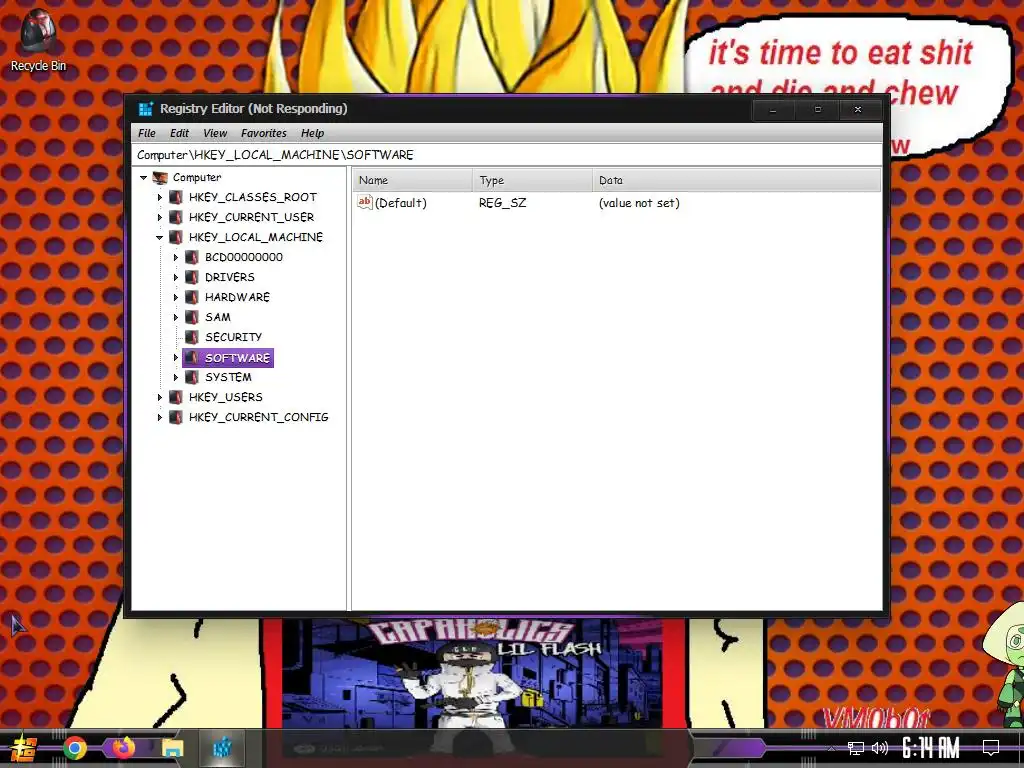Open File Explorer from the taskbar
This screenshot has height=768, width=1024.
pyautogui.click(x=172, y=748)
